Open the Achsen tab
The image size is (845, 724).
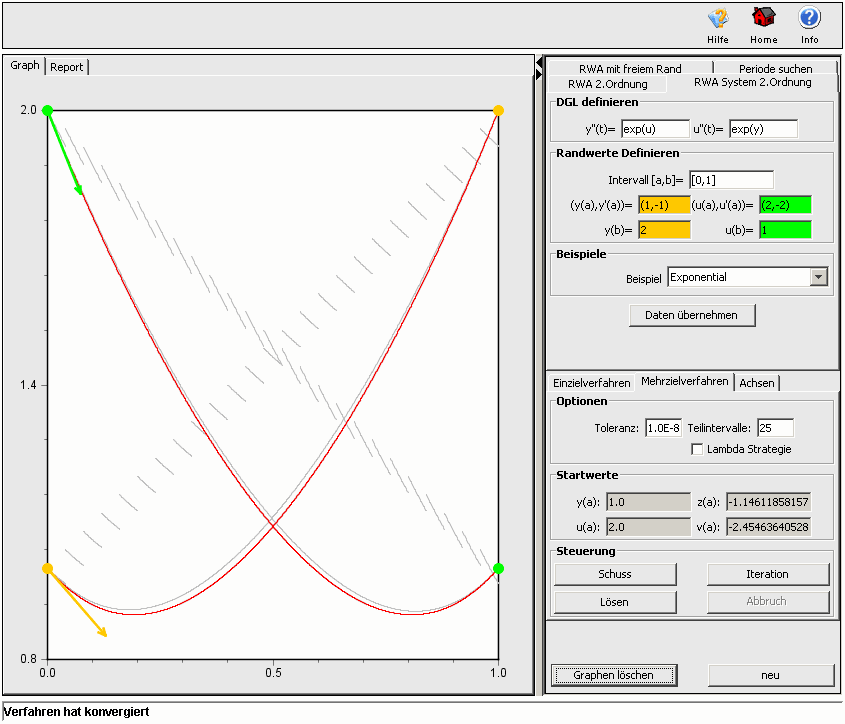click(x=757, y=383)
